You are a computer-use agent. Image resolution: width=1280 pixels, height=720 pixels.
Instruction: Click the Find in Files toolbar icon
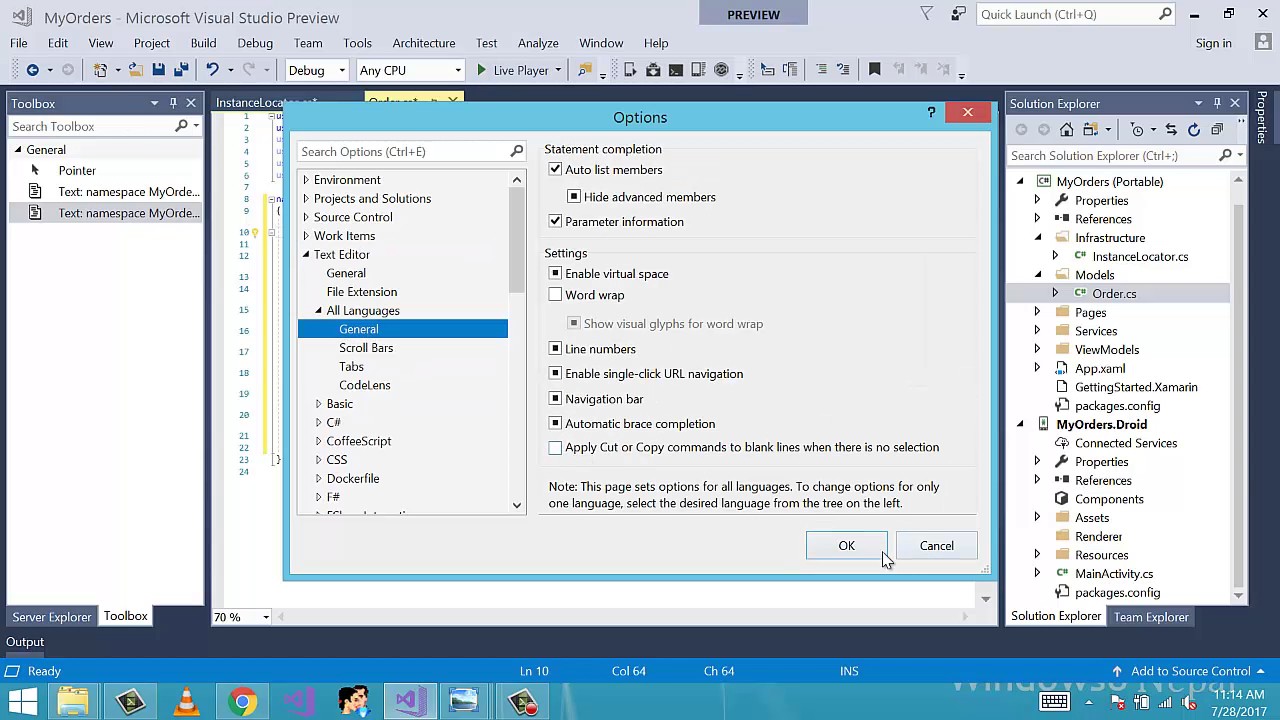pos(585,70)
